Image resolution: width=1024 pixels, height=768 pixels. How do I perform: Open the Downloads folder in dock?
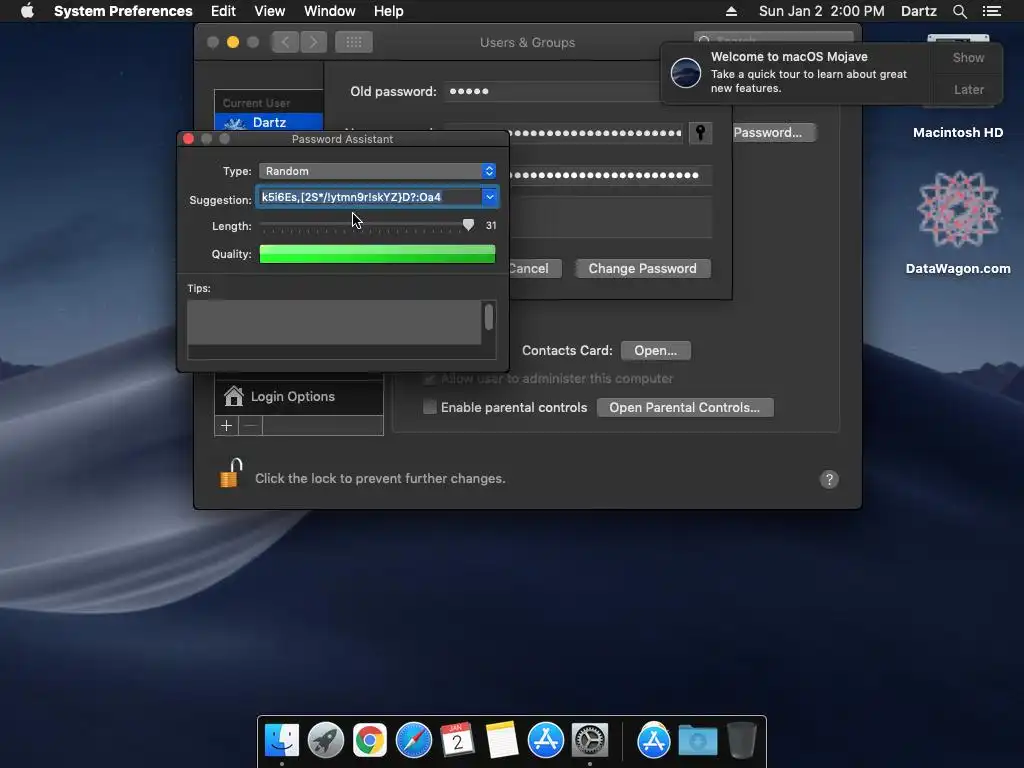coord(697,740)
